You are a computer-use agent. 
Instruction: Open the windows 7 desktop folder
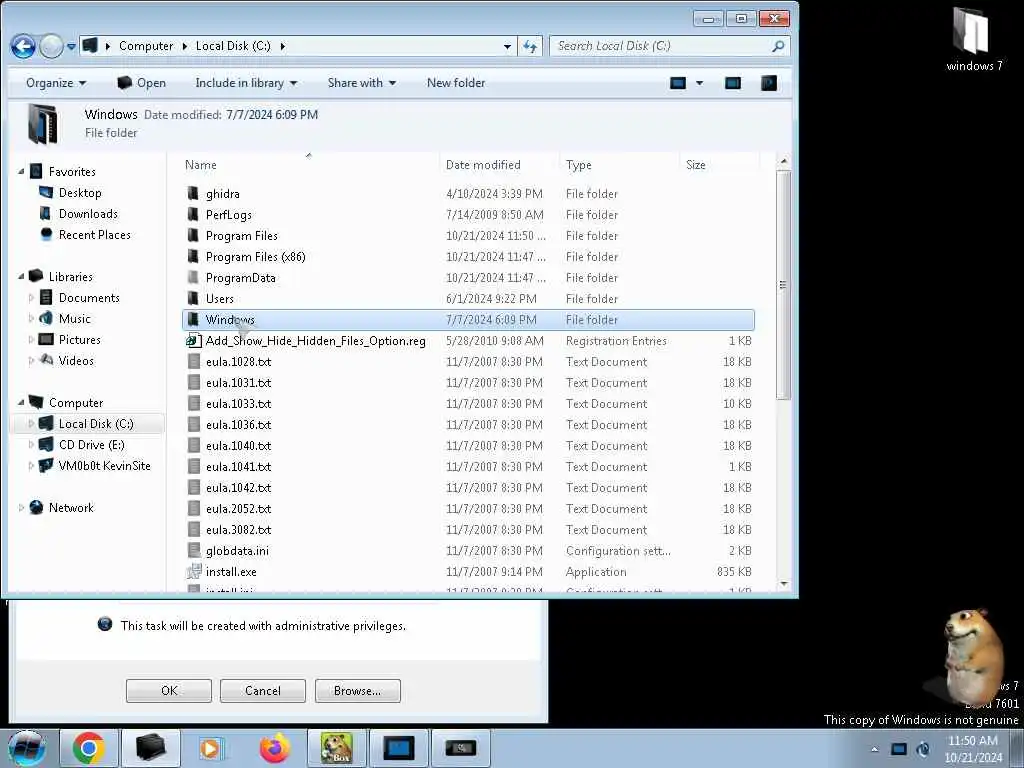[x=973, y=38]
